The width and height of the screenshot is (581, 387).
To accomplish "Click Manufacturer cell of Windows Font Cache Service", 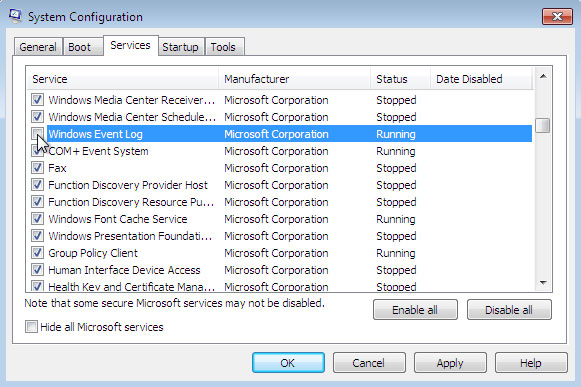I will (x=276, y=219).
